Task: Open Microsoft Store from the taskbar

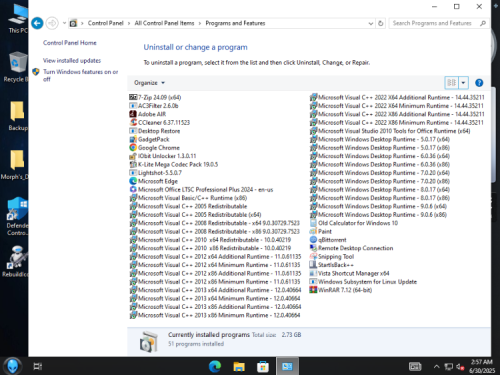Action: [x=263, y=367]
